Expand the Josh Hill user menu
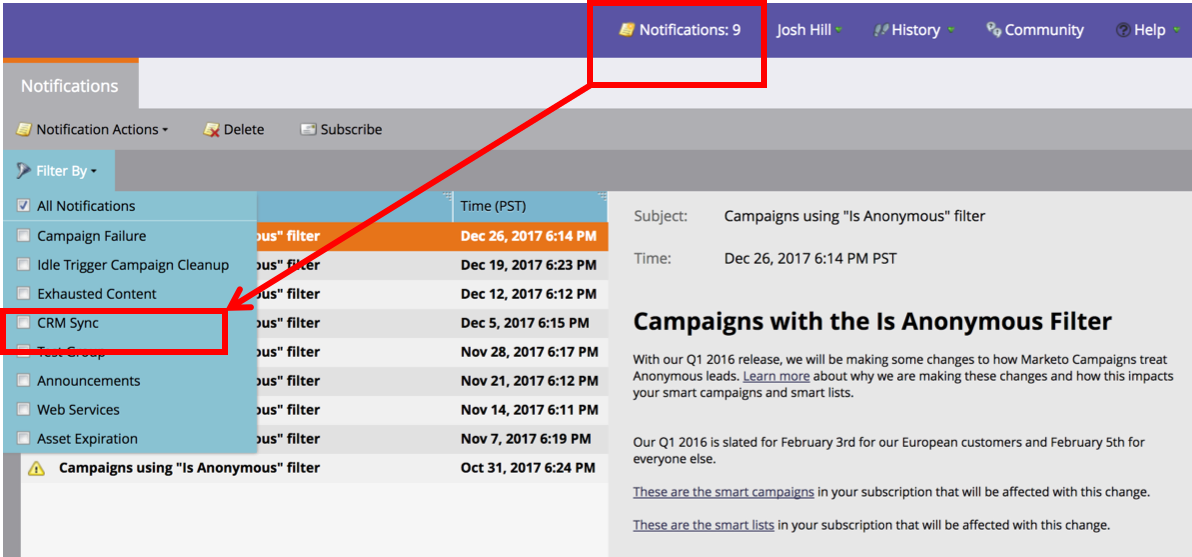Viewport: 1192px width, 557px height. tap(808, 30)
